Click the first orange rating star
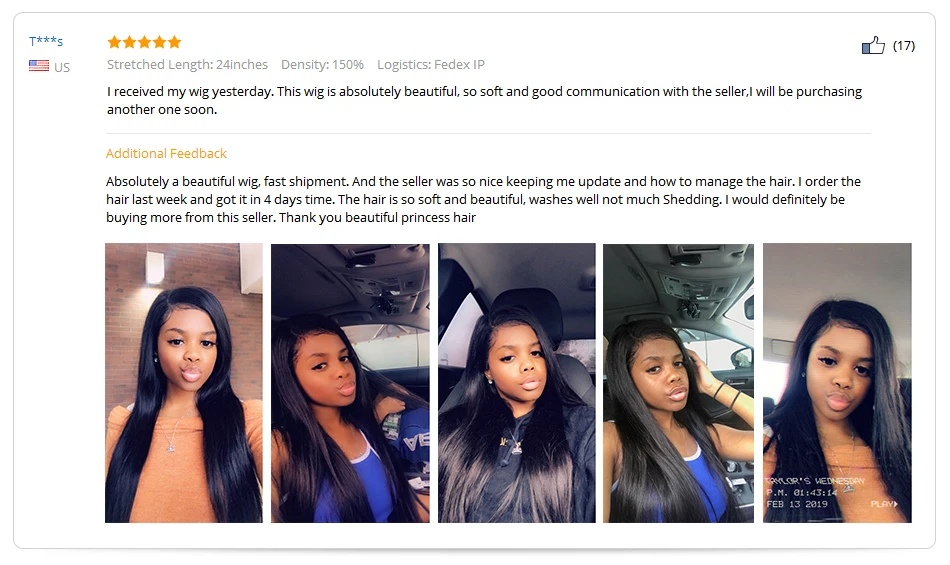This screenshot has height=565, width=950. (x=114, y=42)
